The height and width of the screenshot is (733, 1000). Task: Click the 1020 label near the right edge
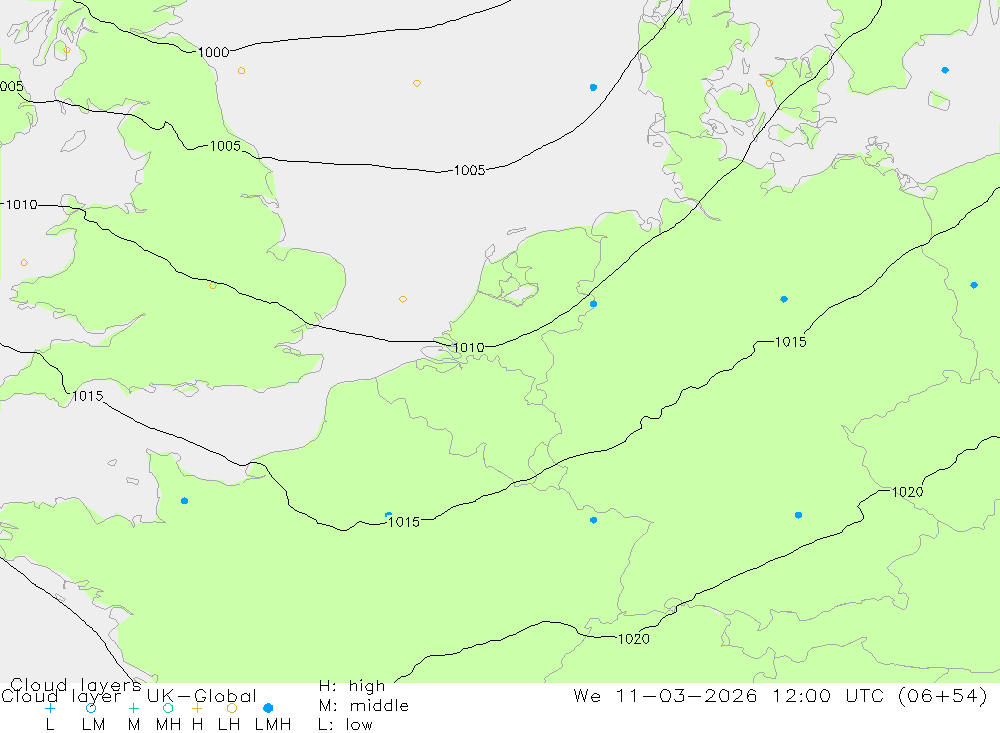907,492
